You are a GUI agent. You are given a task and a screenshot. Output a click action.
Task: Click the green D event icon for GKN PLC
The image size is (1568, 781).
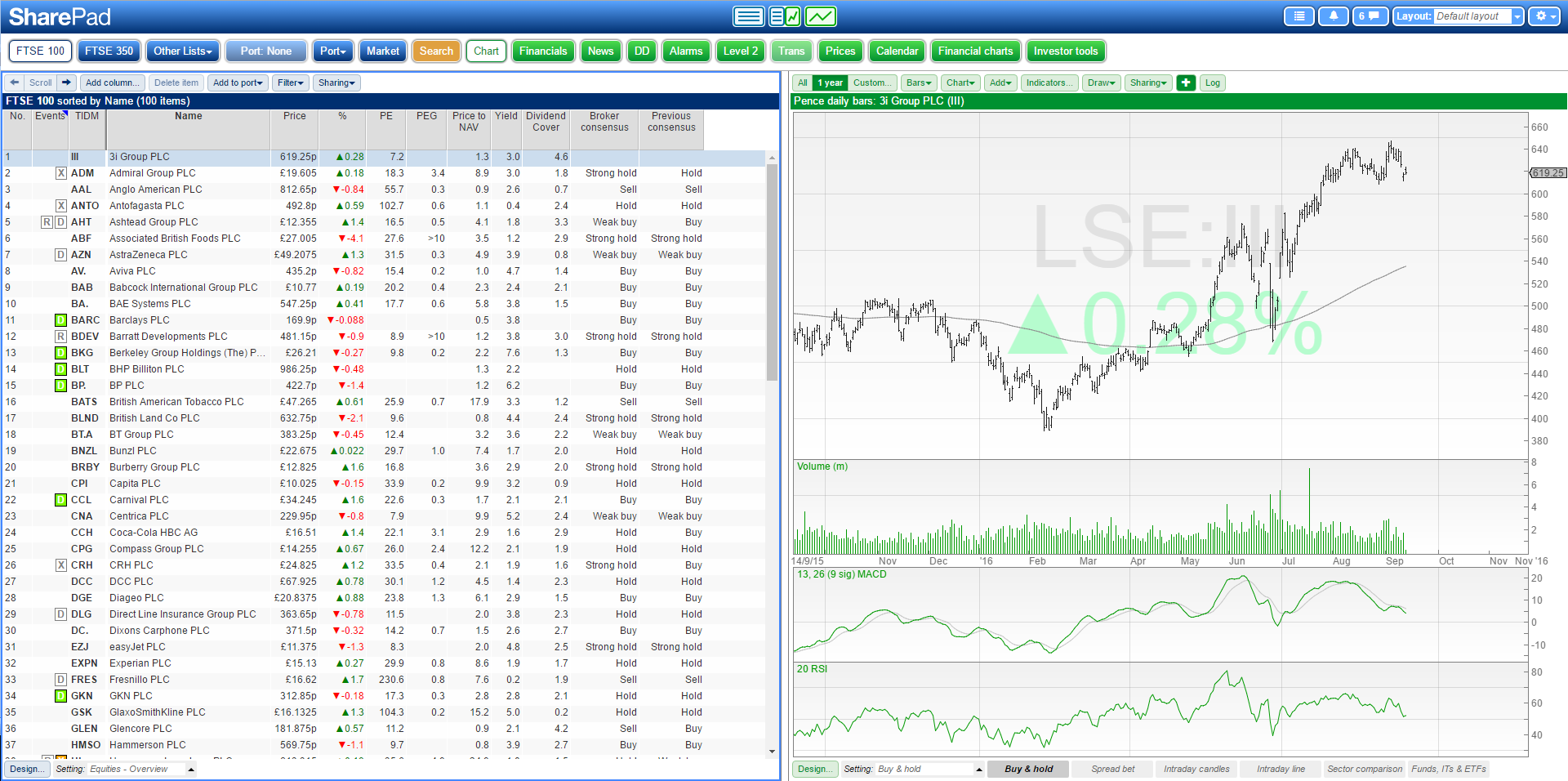pos(60,696)
